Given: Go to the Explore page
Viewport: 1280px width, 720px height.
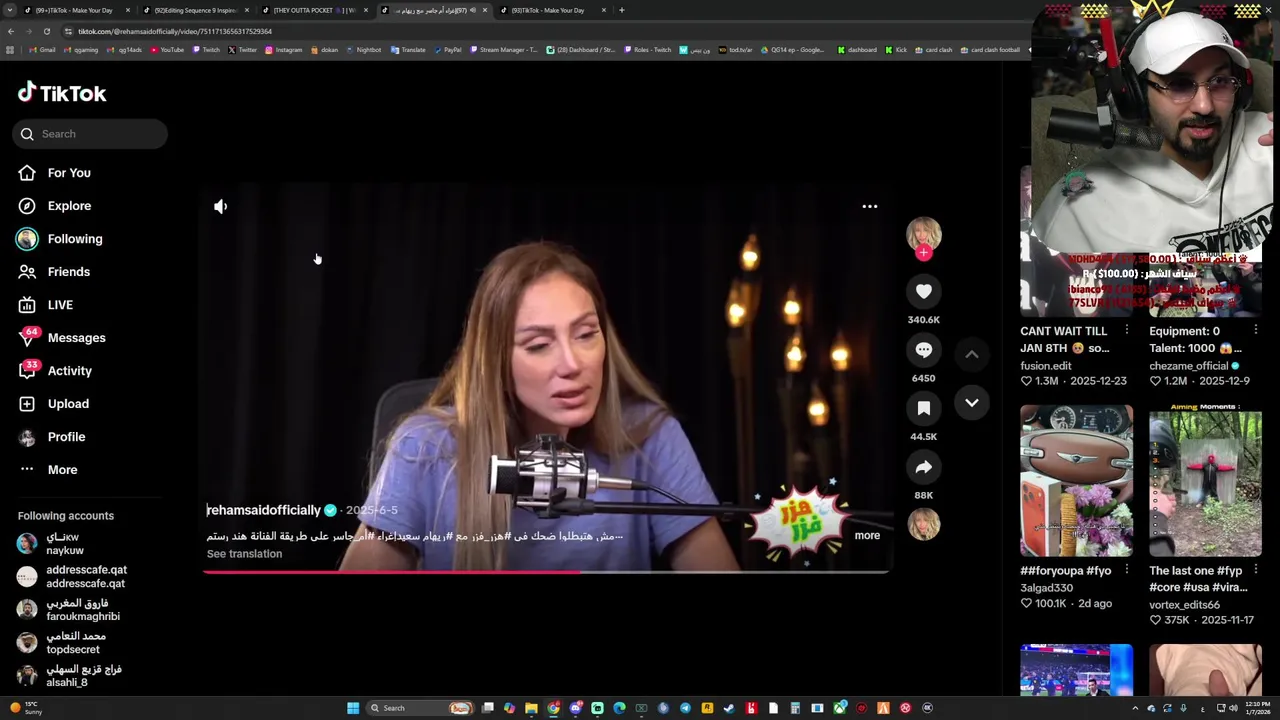Looking at the screenshot, I should 55,206.
